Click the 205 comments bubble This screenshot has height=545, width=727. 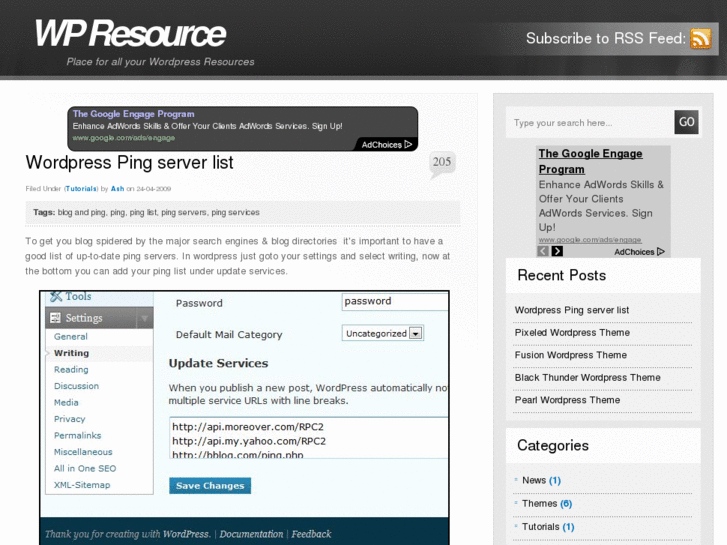[x=442, y=164]
